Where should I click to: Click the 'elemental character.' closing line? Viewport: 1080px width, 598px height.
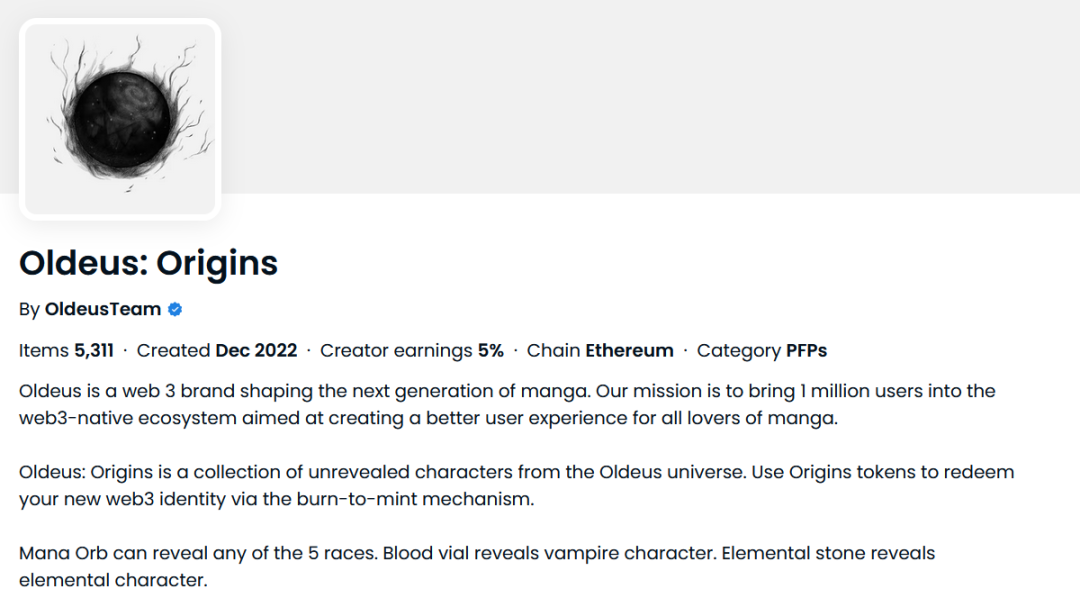click(112, 580)
